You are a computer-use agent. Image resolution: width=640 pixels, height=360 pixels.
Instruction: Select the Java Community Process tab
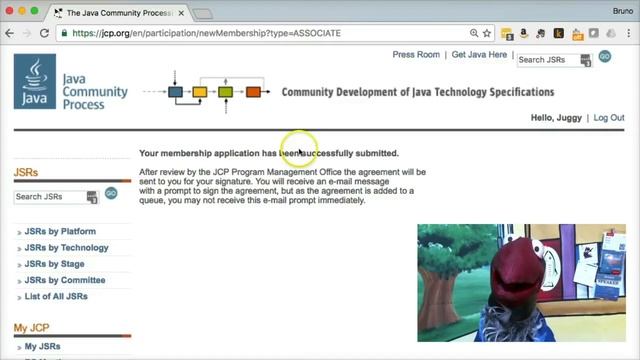pyautogui.click(x=118, y=13)
